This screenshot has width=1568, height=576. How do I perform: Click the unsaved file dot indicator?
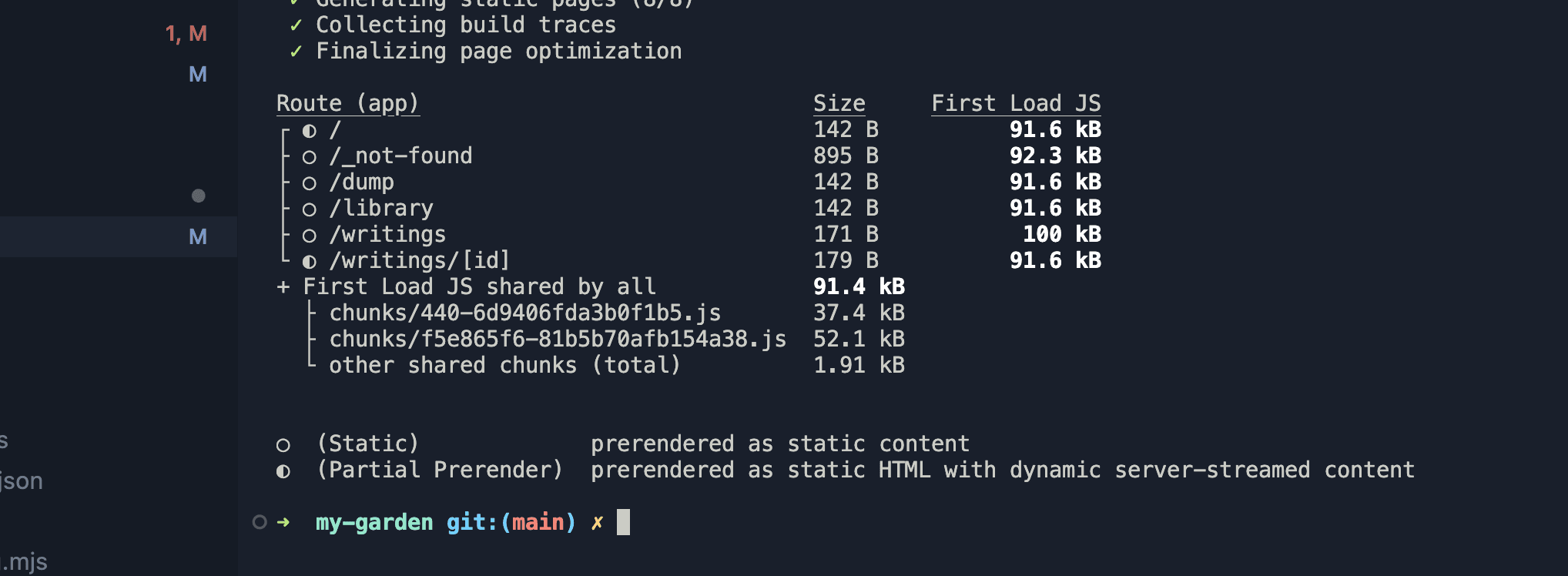tap(198, 196)
